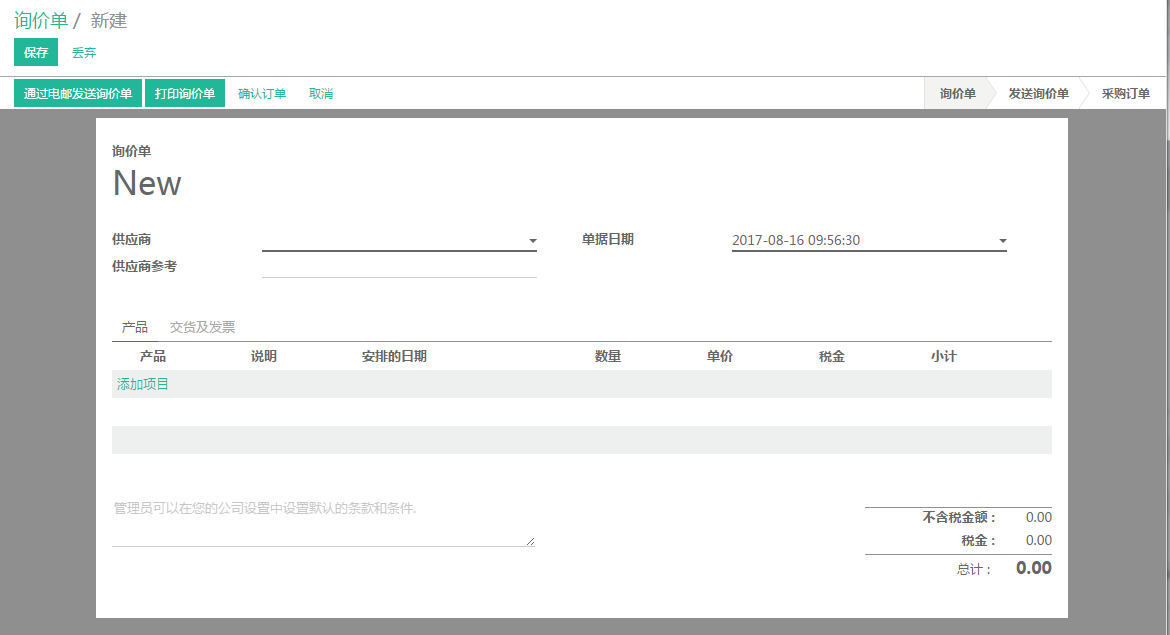Discard changes with the 丢弃 button
Viewport: 1170px width, 635px height.
tap(84, 53)
